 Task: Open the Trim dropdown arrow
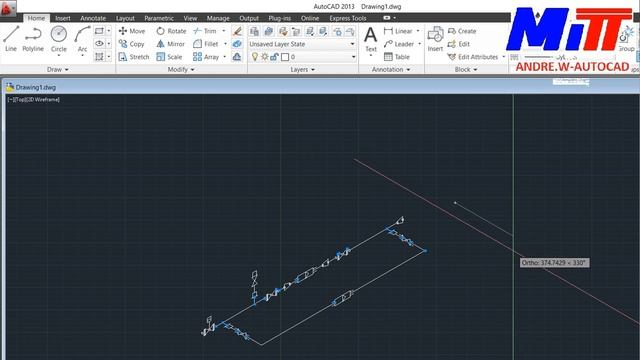click(x=224, y=31)
